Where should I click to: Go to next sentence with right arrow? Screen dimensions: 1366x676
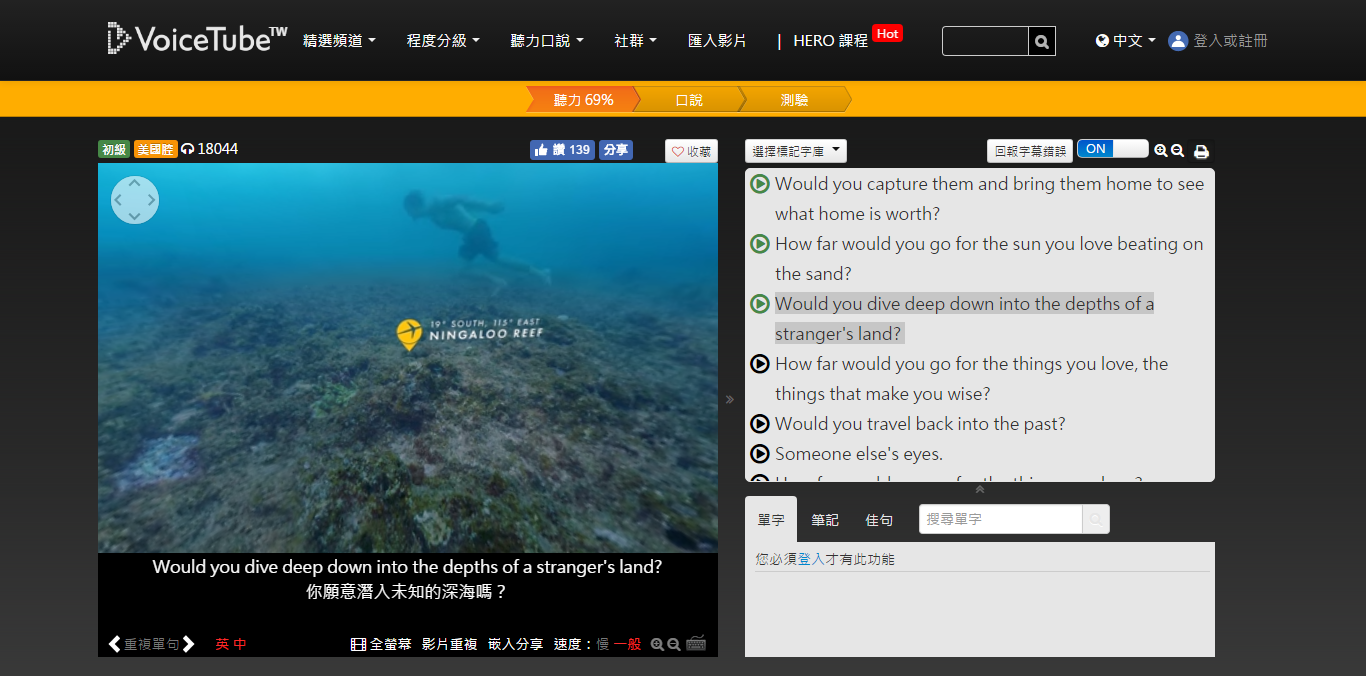pyautogui.click(x=188, y=644)
